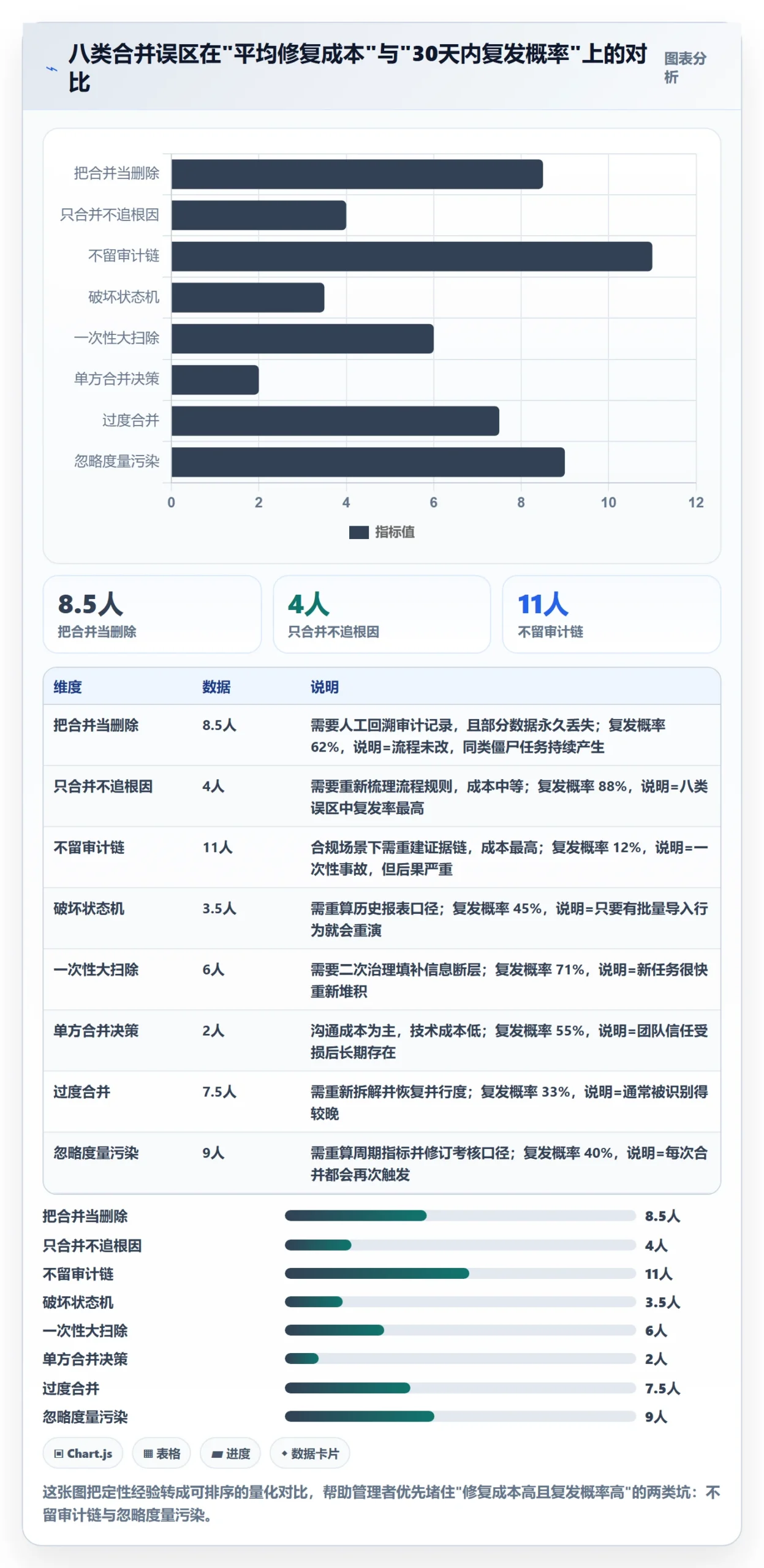This screenshot has height=1568, width=764.
Task: Click the 忽略度量污染 progress bar
Action: point(460,1416)
